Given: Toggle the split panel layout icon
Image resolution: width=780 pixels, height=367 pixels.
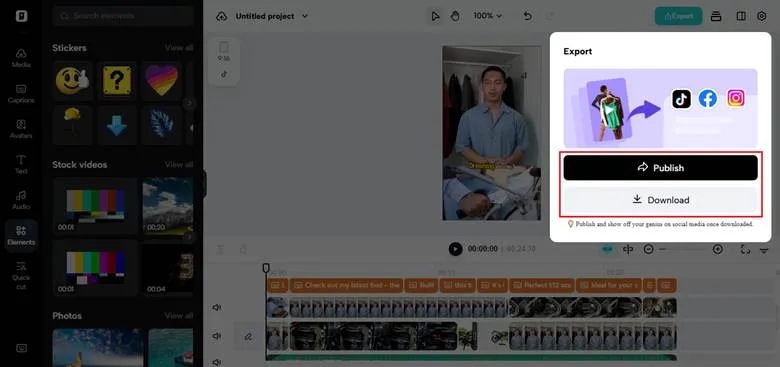Looking at the screenshot, I should coord(741,16).
